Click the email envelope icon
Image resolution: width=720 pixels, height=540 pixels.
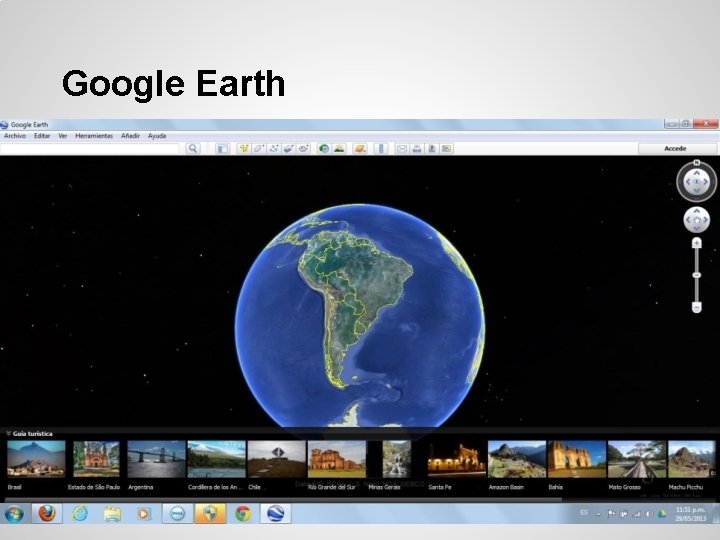(402, 149)
